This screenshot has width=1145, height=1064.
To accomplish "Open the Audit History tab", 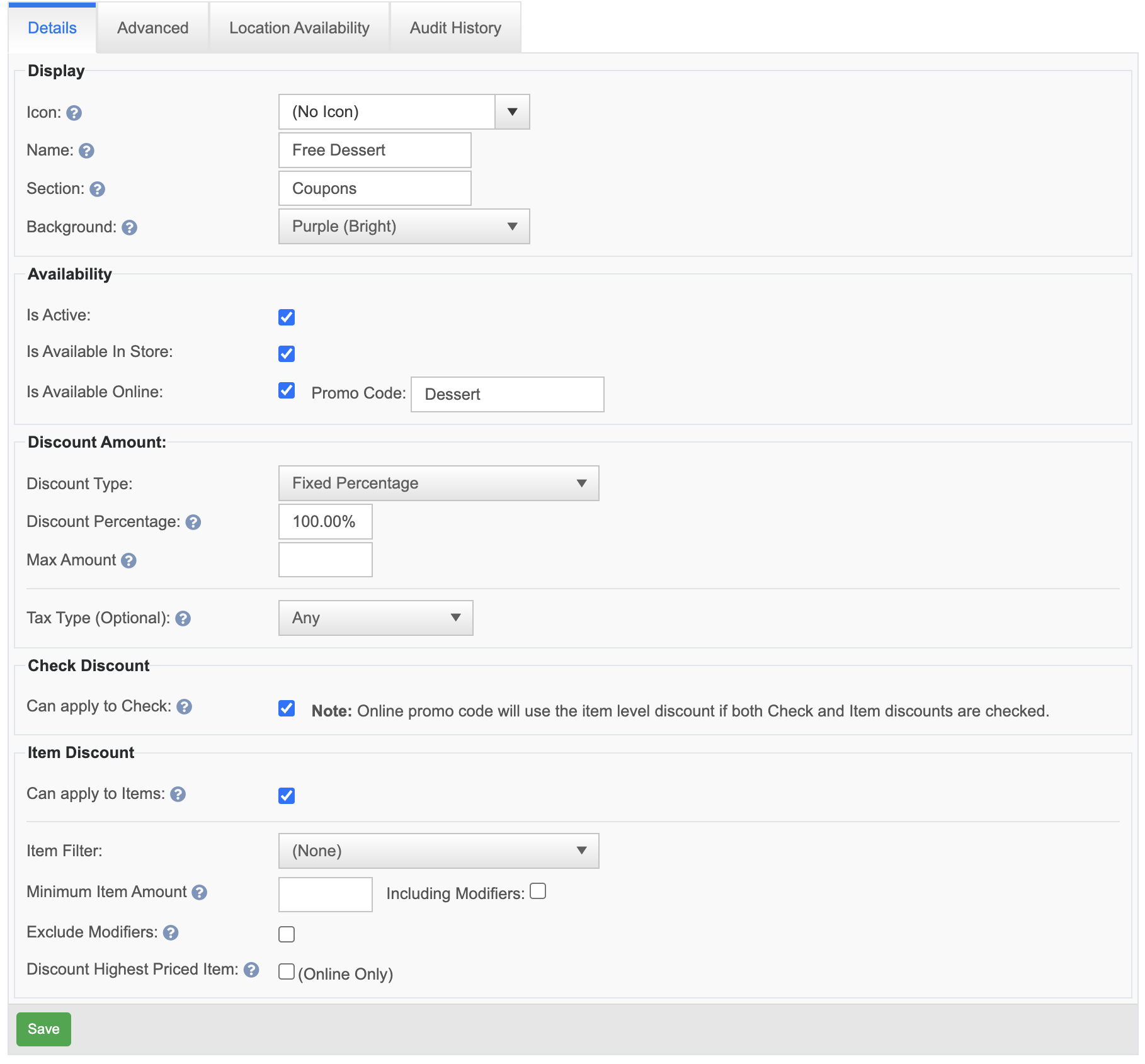I will pyautogui.click(x=455, y=28).
